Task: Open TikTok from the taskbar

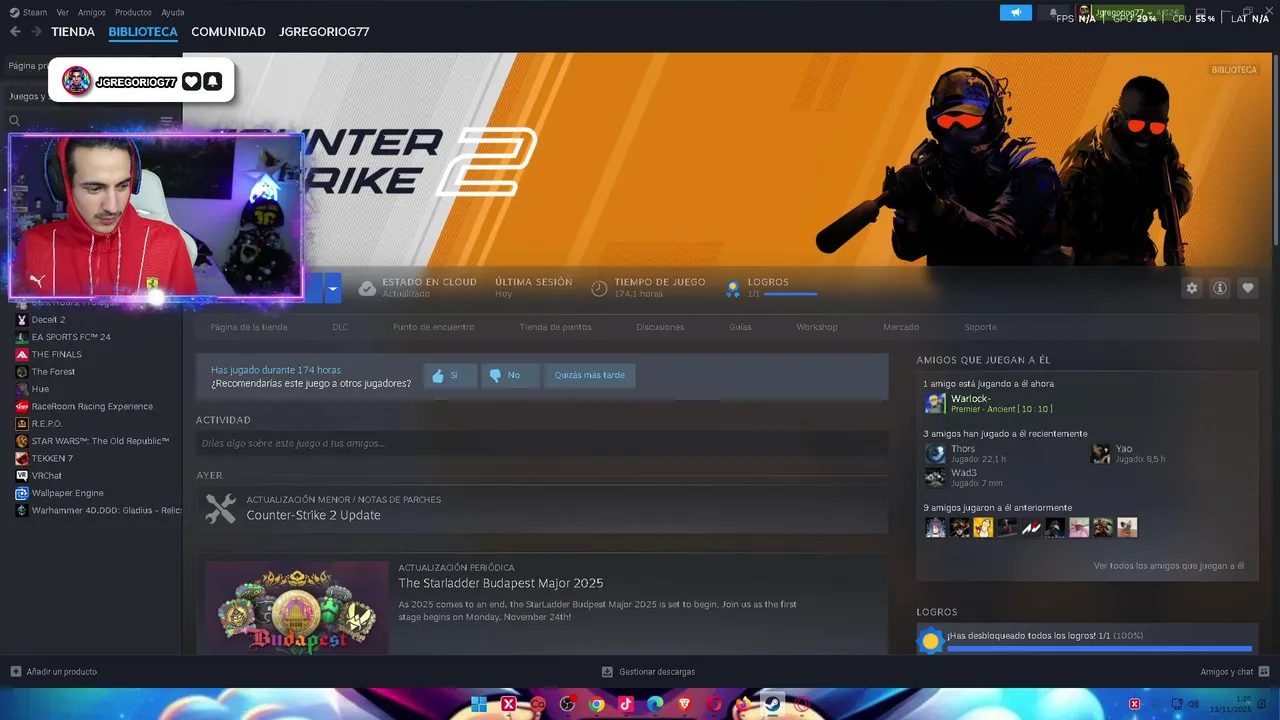Action: pyautogui.click(x=626, y=704)
